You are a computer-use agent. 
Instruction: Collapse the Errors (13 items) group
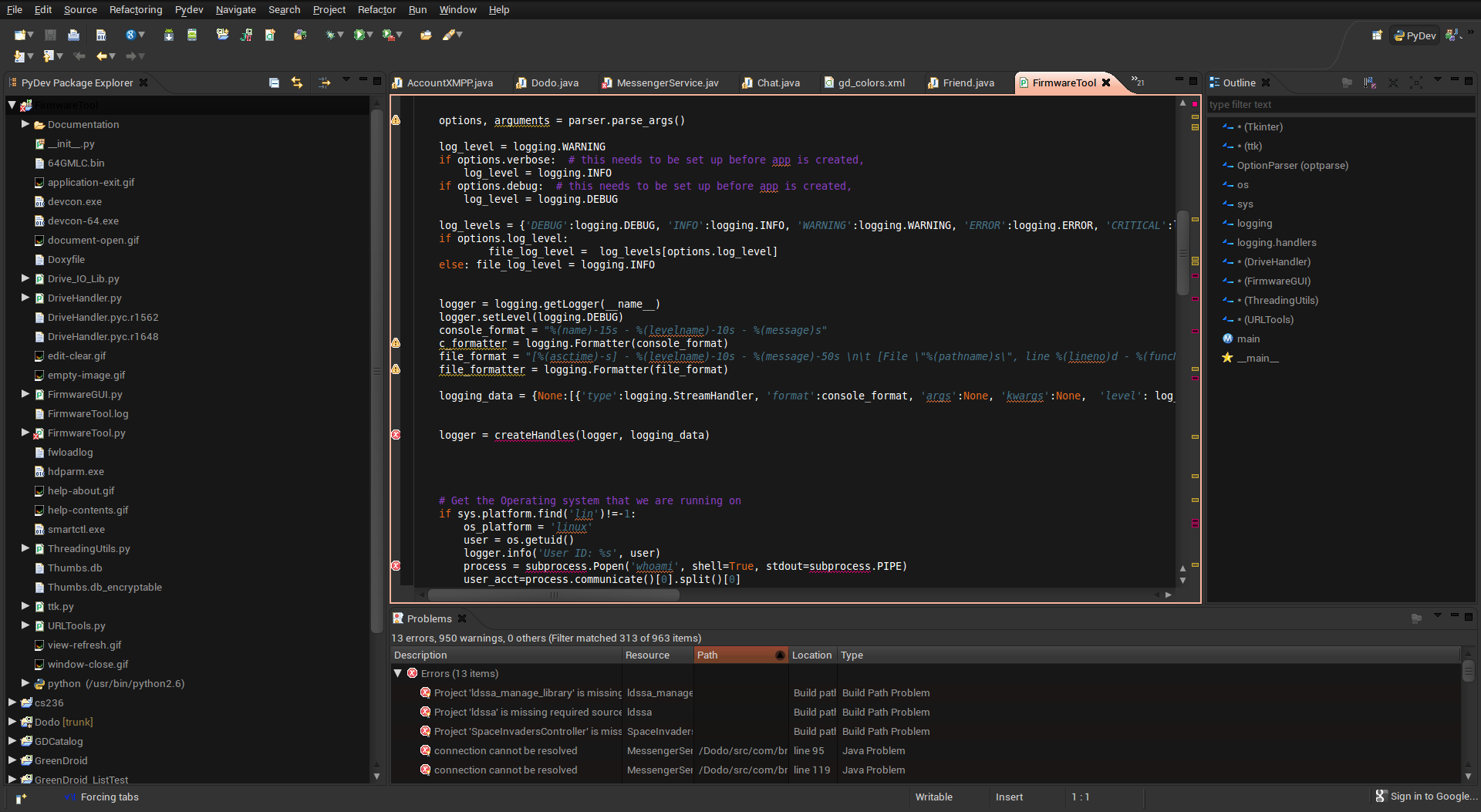(398, 673)
